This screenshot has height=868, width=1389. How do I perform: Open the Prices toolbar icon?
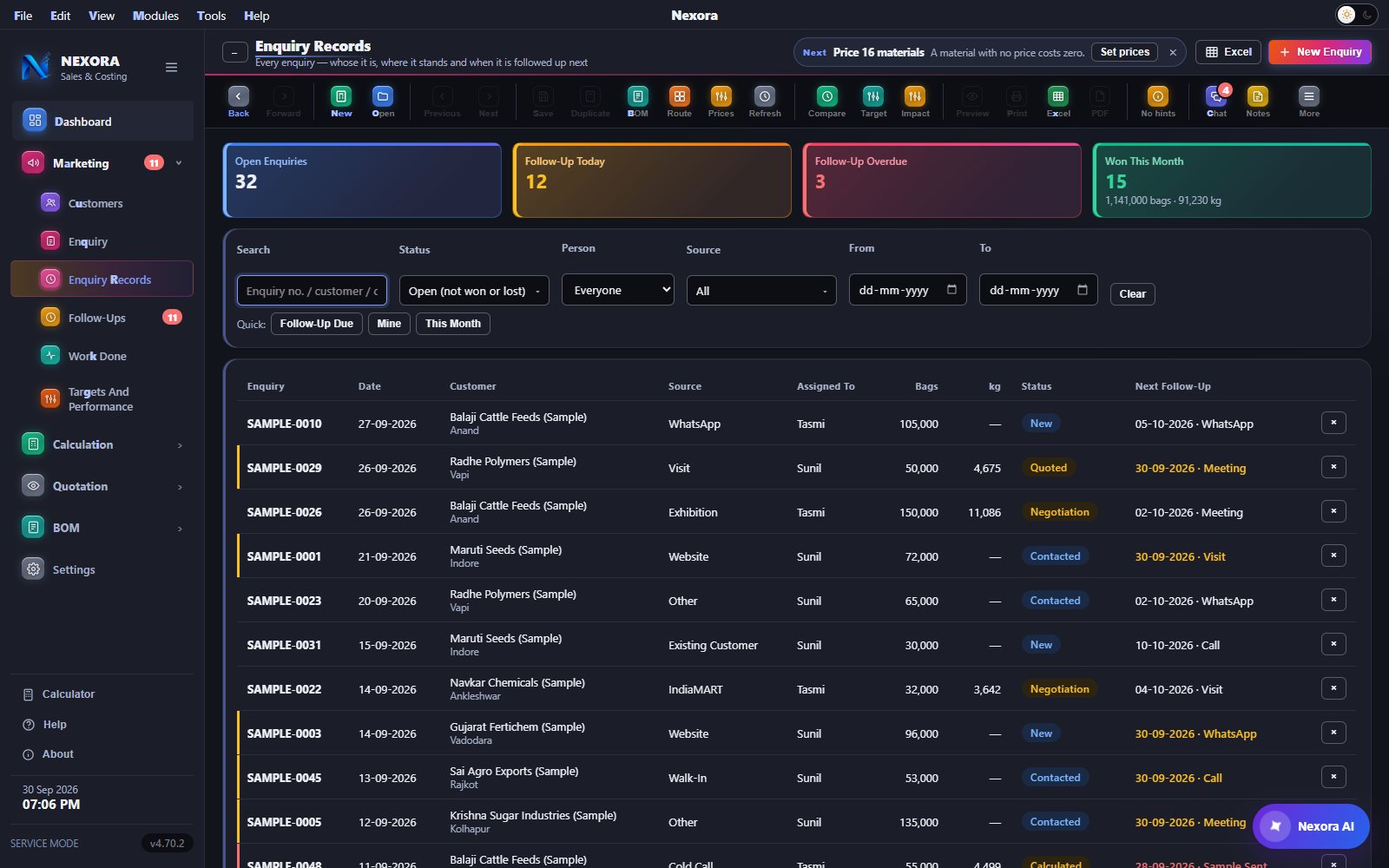[721, 102]
